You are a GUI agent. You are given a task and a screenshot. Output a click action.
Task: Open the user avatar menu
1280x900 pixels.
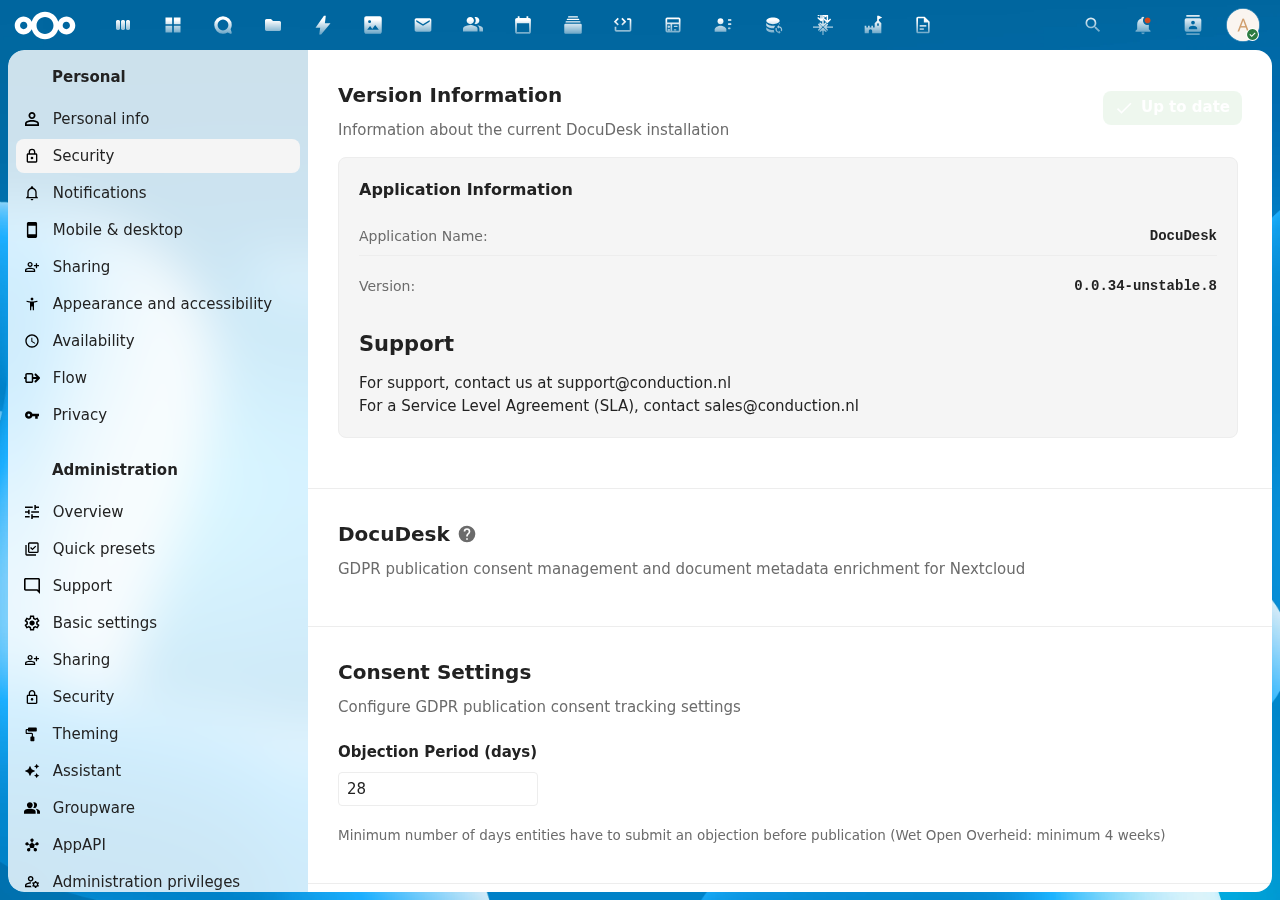[x=1243, y=25]
